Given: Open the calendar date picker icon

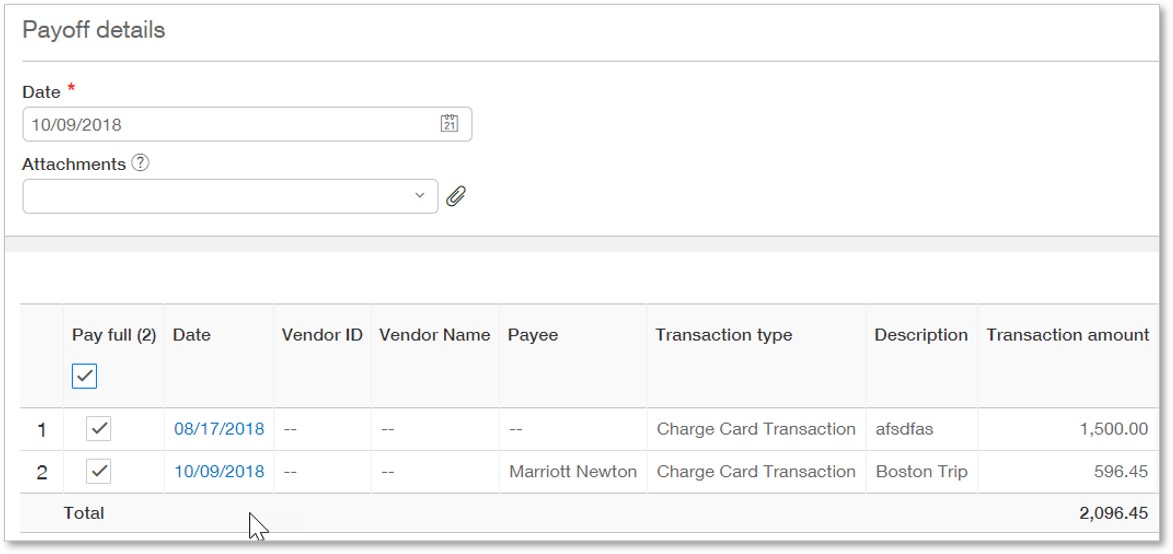Looking at the screenshot, I should tap(449, 124).
